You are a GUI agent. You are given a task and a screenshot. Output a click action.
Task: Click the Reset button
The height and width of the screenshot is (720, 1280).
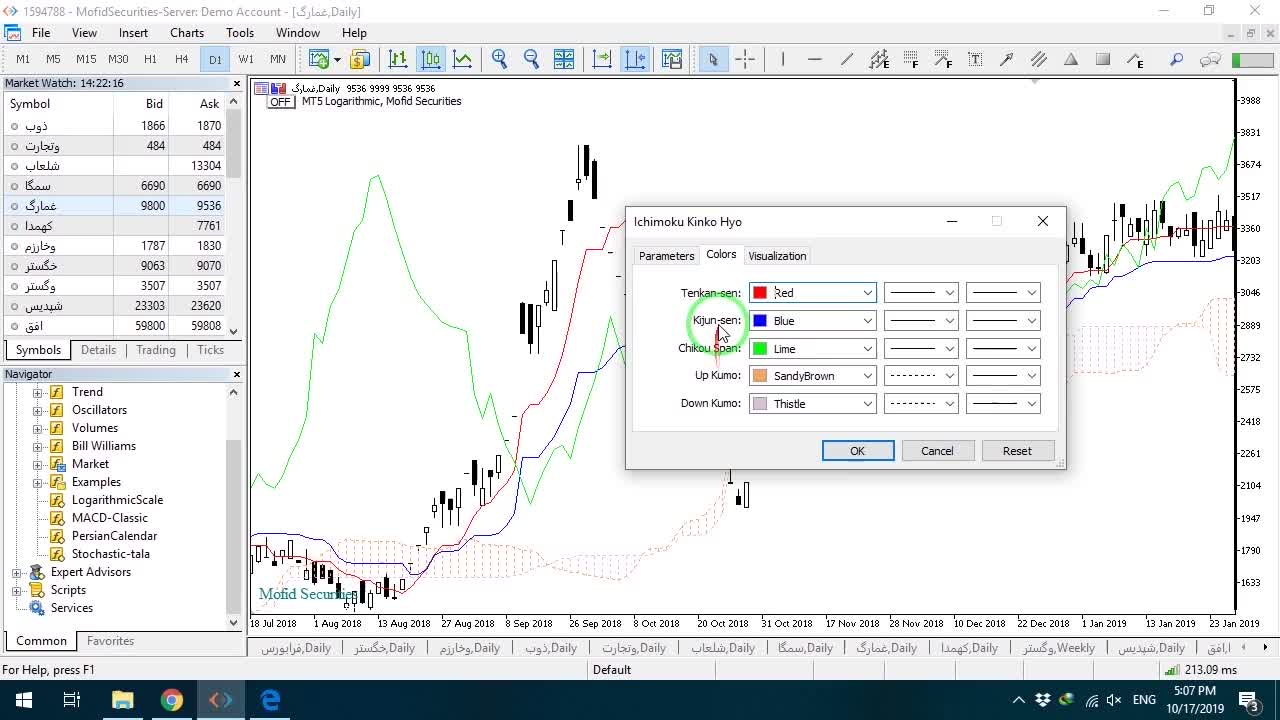[x=1017, y=451]
